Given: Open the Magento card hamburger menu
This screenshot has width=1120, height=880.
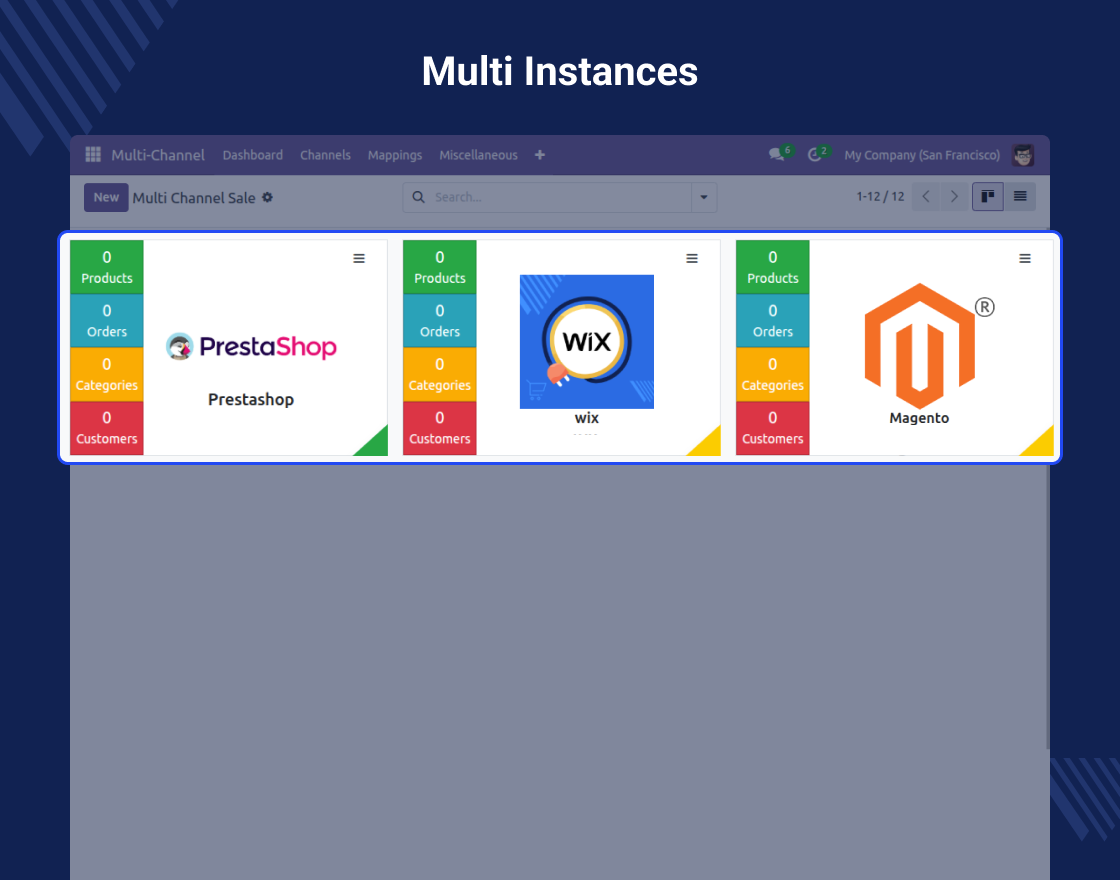Looking at the screenshot, I should pos(1025,259).
